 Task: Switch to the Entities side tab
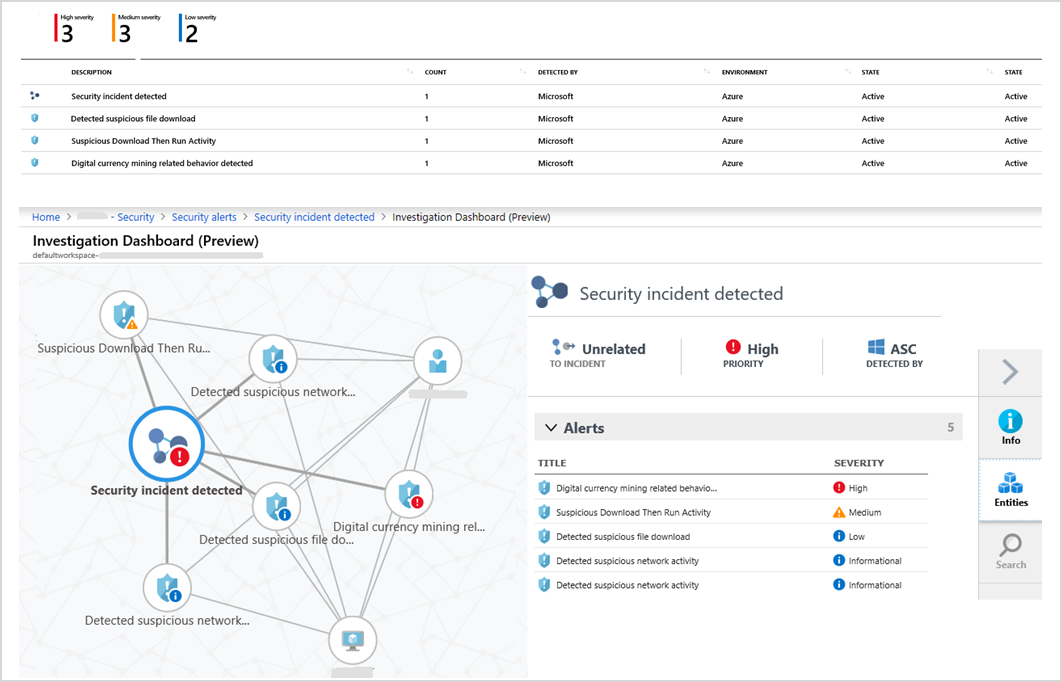[x=1010, y=490]
